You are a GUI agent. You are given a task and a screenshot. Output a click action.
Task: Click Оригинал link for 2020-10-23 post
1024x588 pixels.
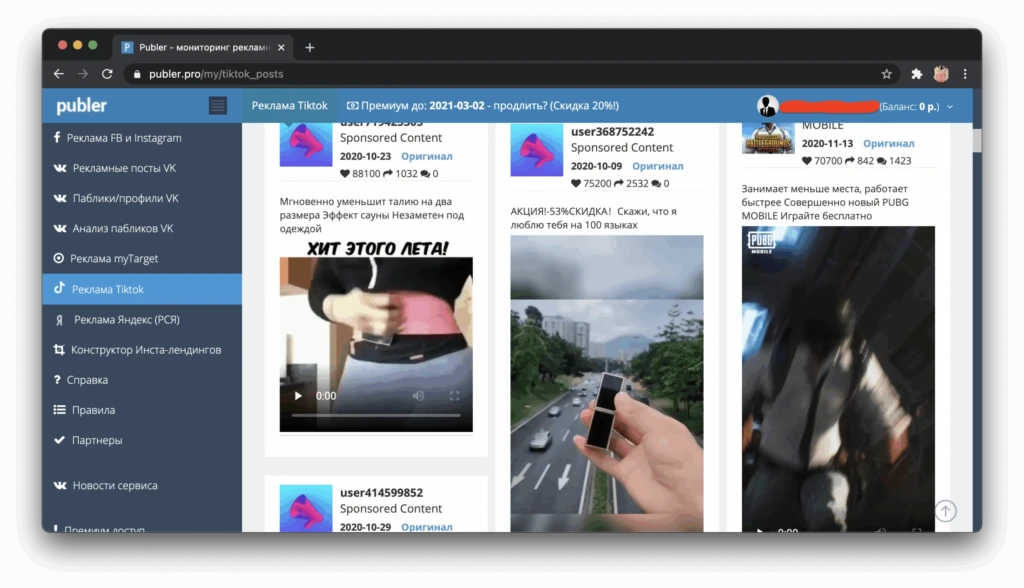coord(426,156)
